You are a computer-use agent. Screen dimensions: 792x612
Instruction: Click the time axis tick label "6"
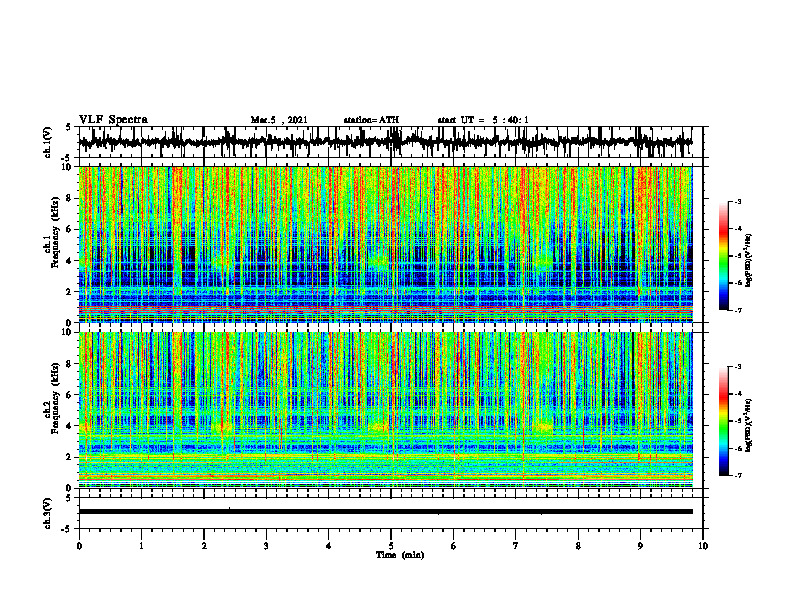coord(453,546)
